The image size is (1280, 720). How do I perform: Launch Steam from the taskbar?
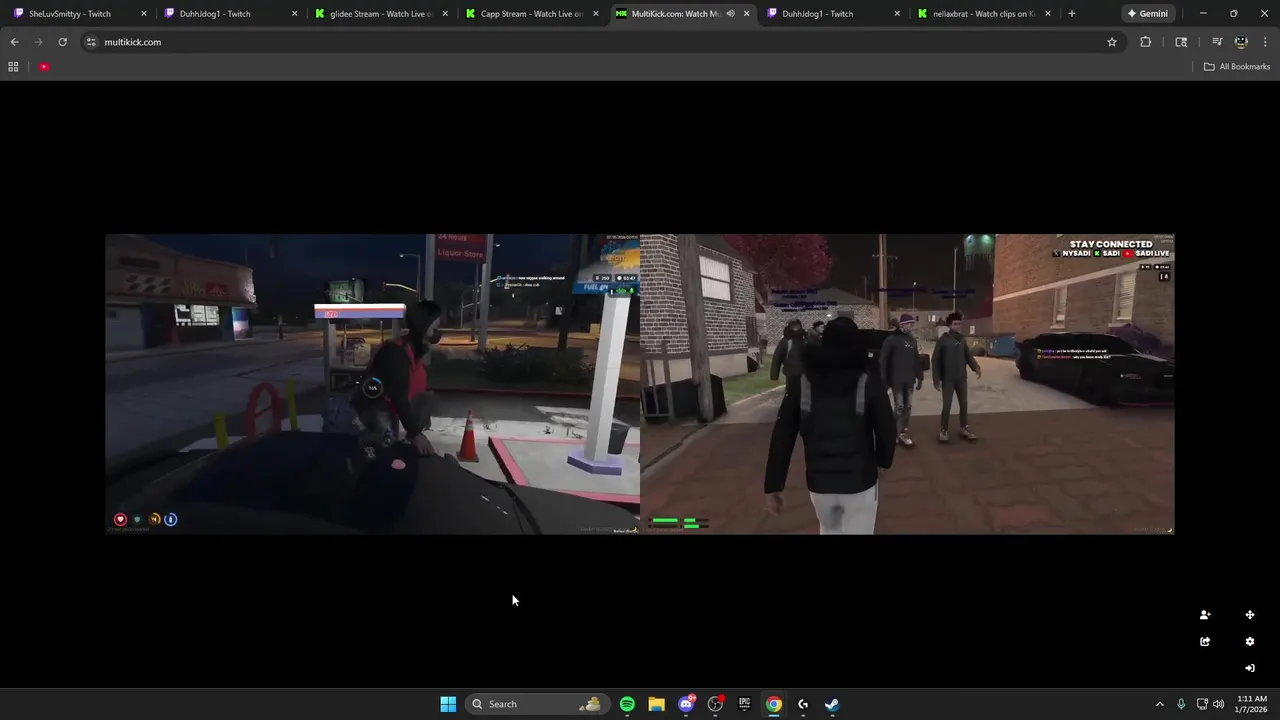[x=832, y=704]
